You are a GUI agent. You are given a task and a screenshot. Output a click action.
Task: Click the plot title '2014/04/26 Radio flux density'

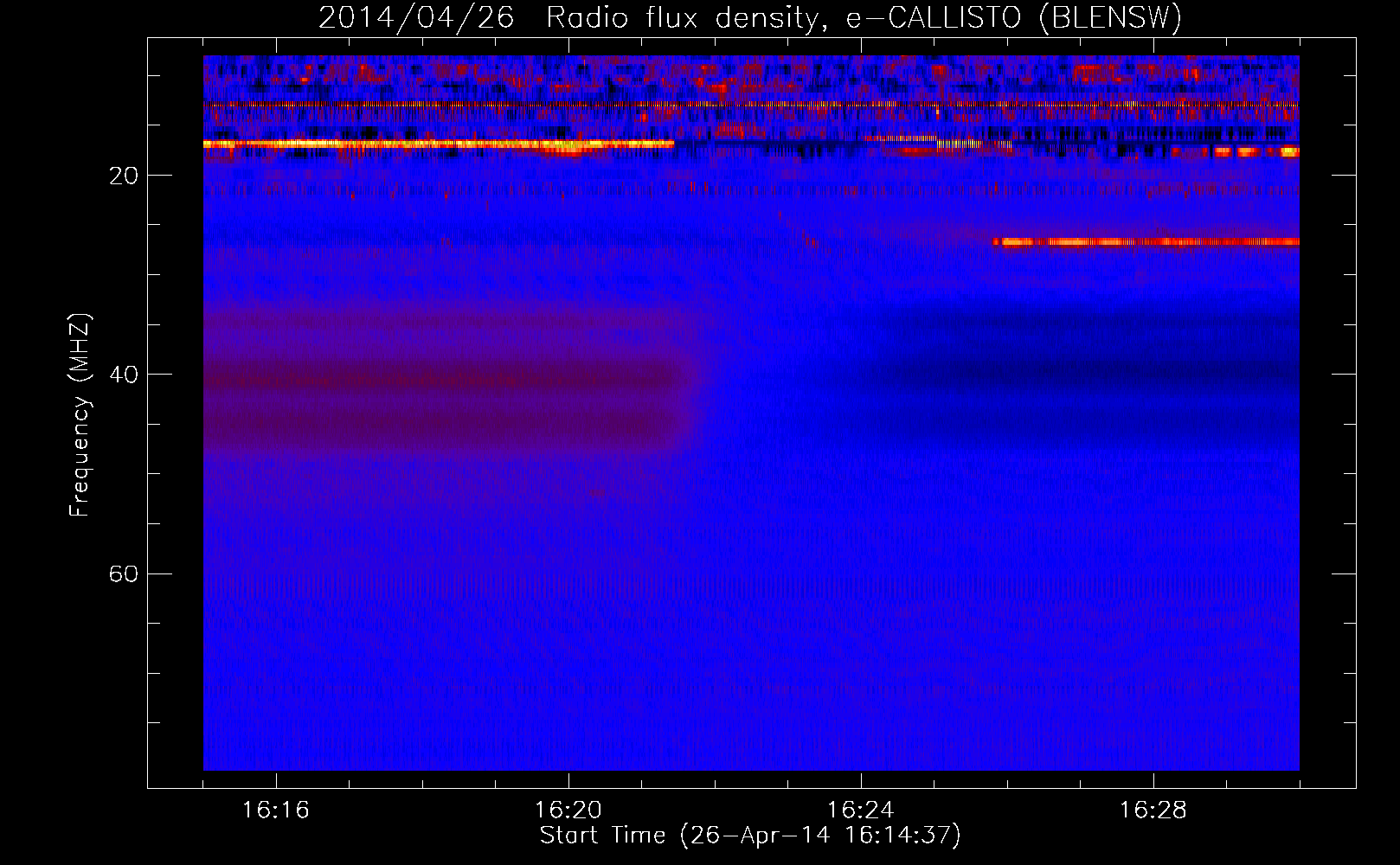click(x=750, y=17)
